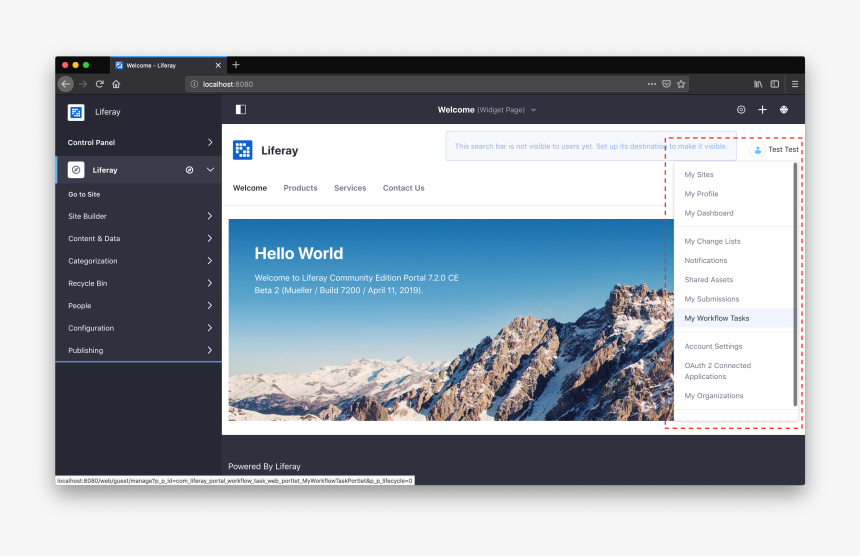Click the Liferay logo in page header
Screen dimensions: 860x556
[x=242, y=150]
